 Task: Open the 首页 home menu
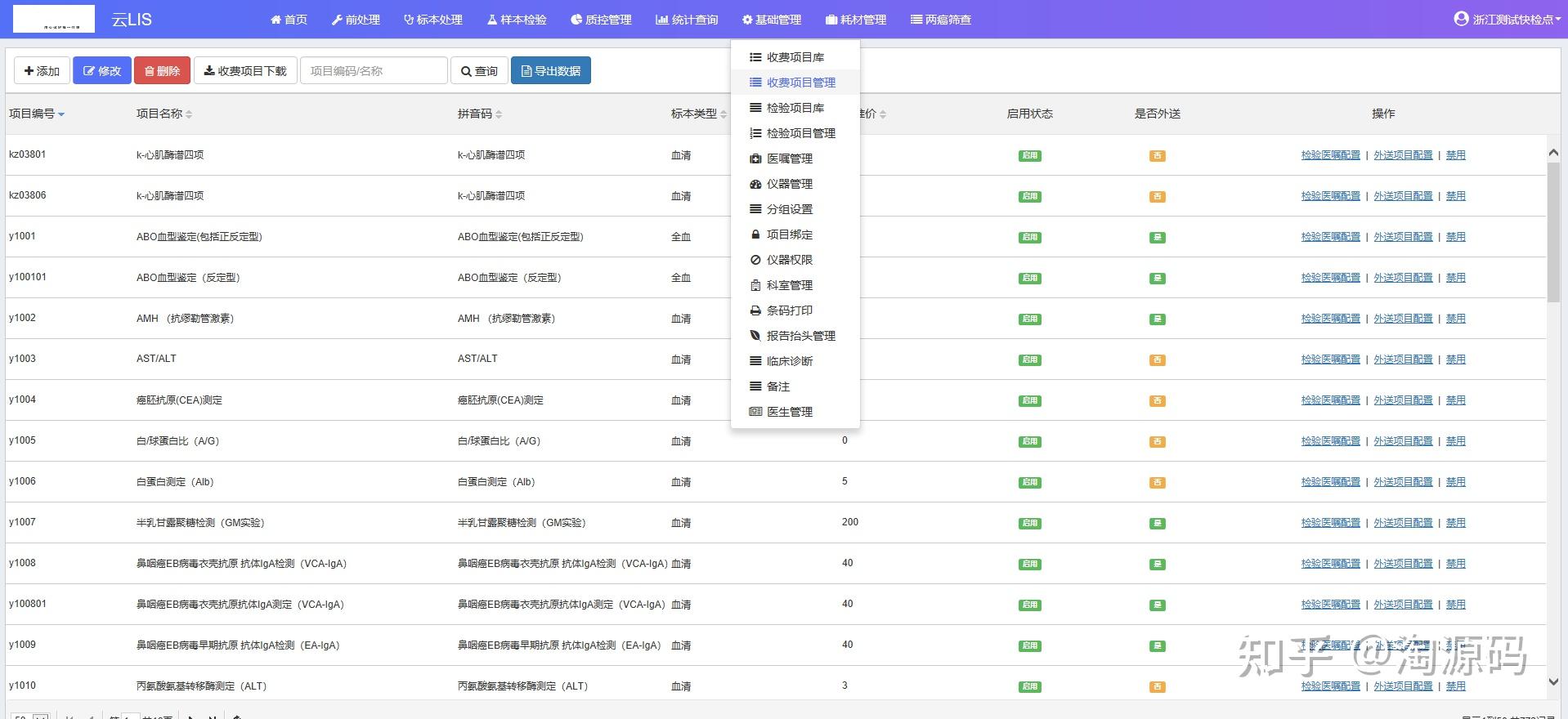click(x=289, y=20)
